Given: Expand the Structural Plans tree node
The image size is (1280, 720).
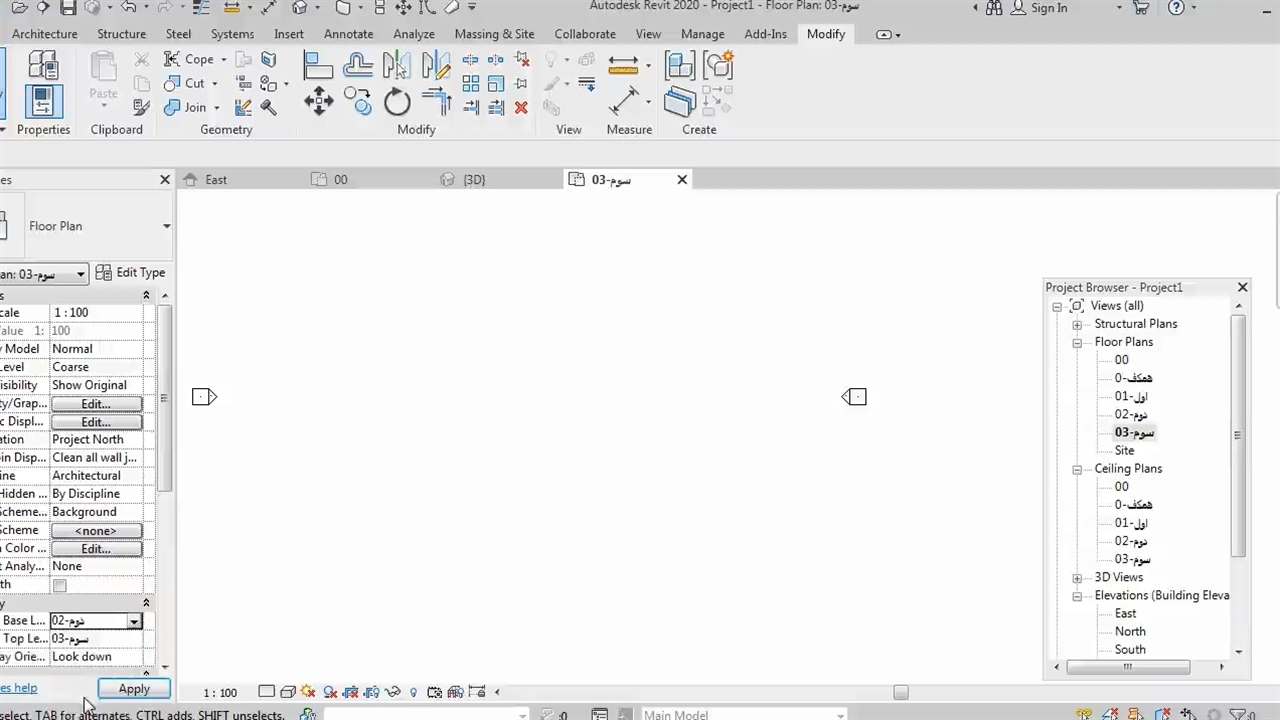Looking at the screenshot, I should (x=1077, y=324).
